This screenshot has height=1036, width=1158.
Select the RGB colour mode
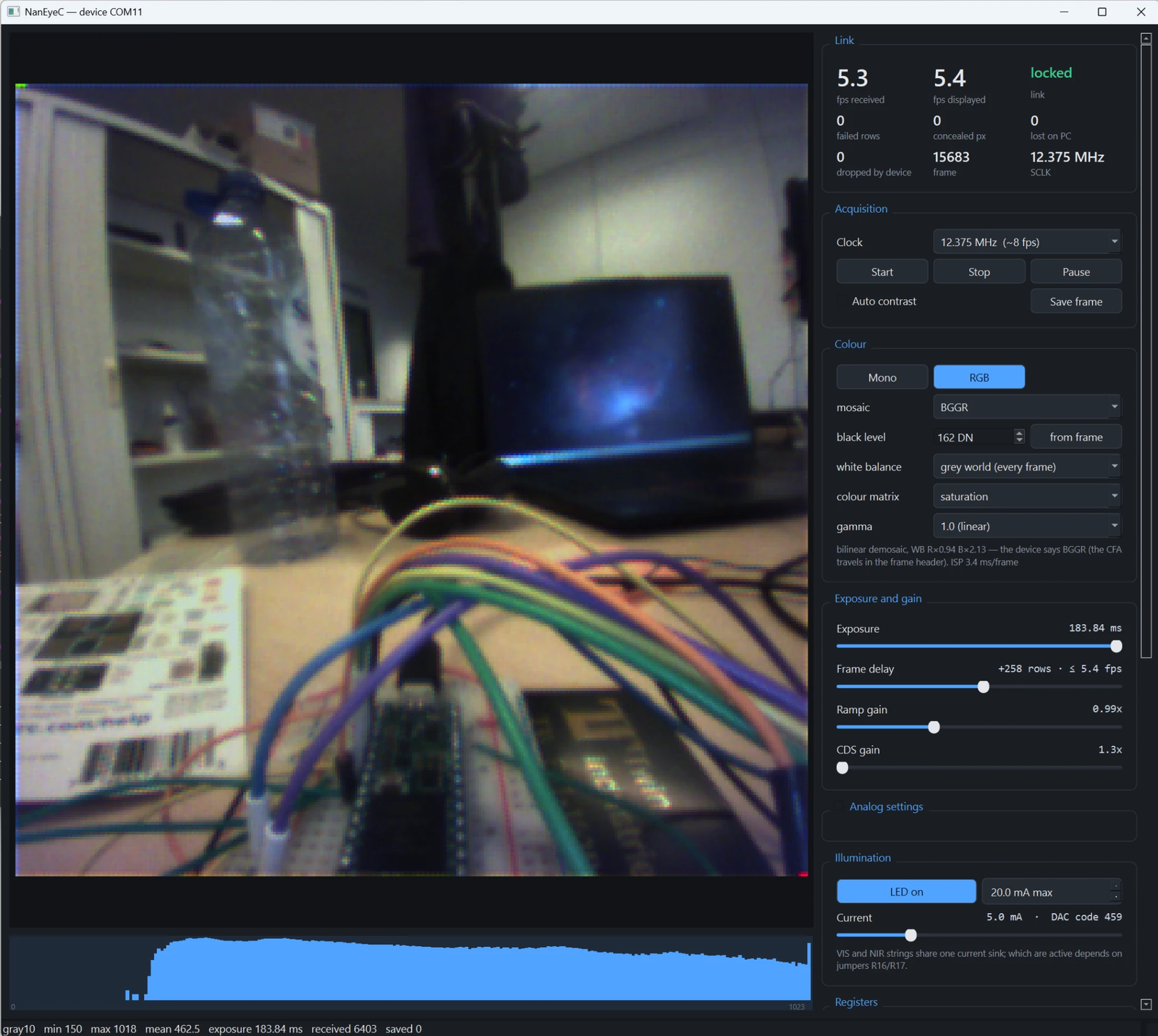979,377
